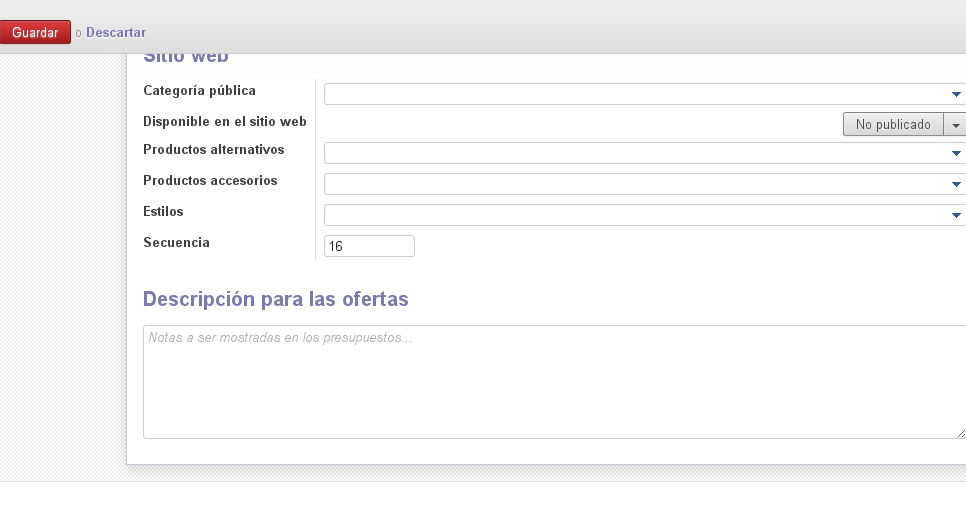The height and width of the screenshot is (523, 966).
Task: Expand the Categoría pública dropdown arrow
Action: click(x=956, y=94)
